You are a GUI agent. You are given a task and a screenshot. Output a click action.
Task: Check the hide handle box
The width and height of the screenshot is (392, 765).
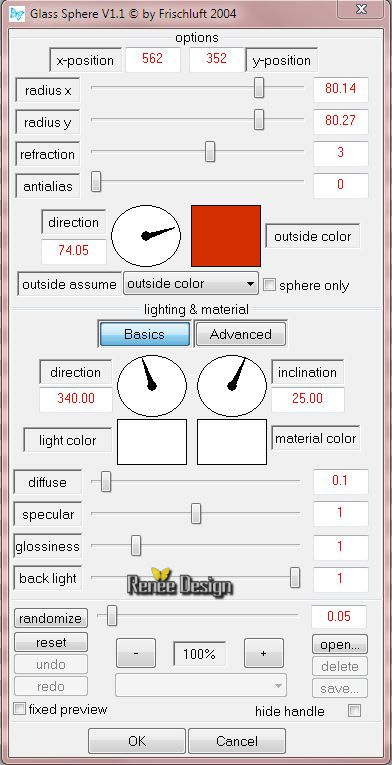[x=354, y=711]
